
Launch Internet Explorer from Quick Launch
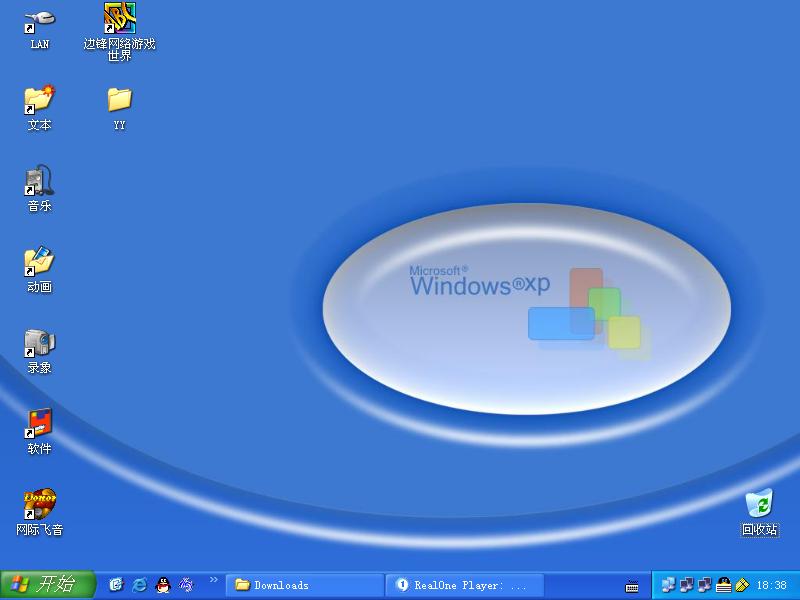(x=140, y=585)
